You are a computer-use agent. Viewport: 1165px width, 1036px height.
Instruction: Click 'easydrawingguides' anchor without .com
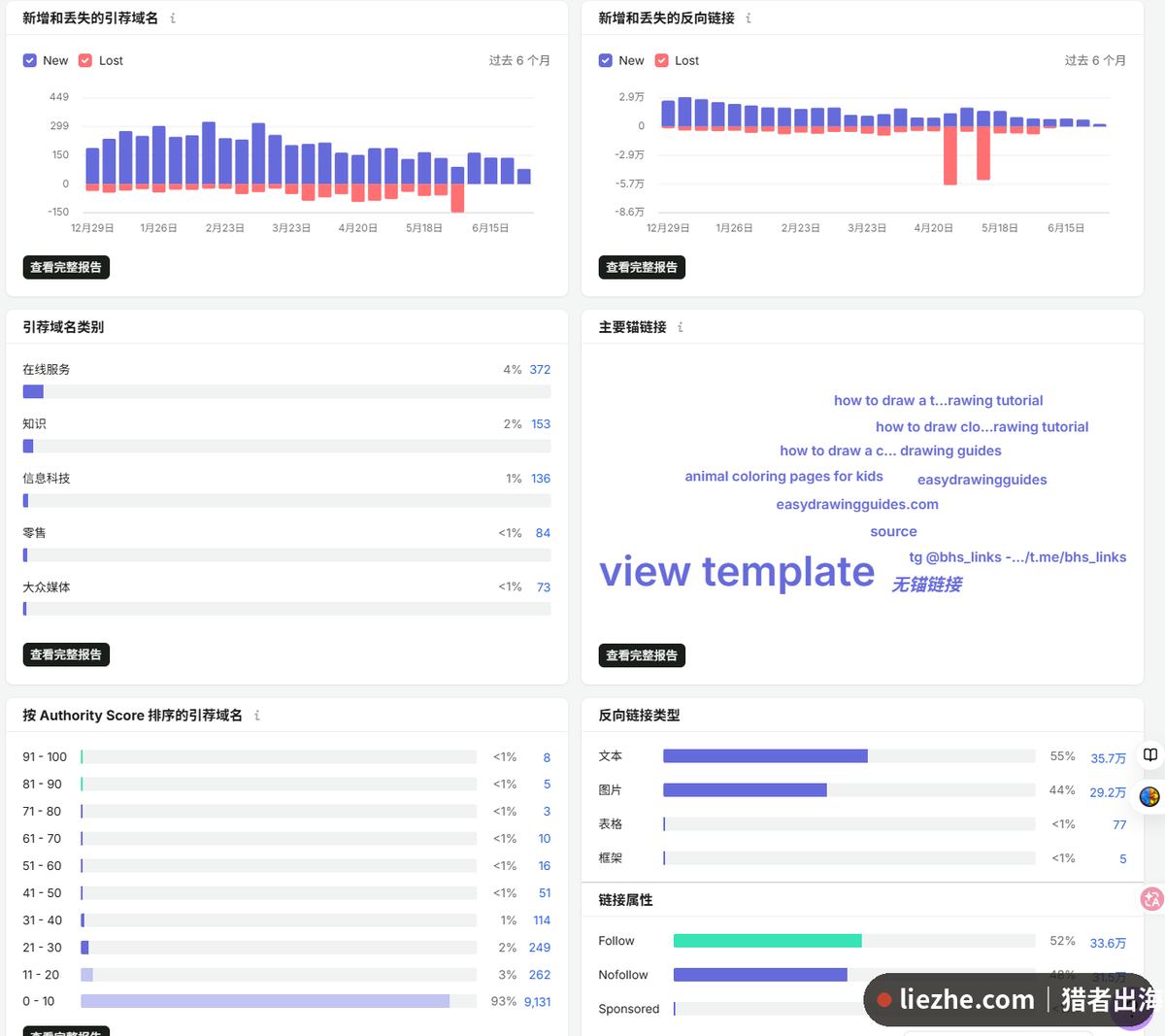click(982, 480)
